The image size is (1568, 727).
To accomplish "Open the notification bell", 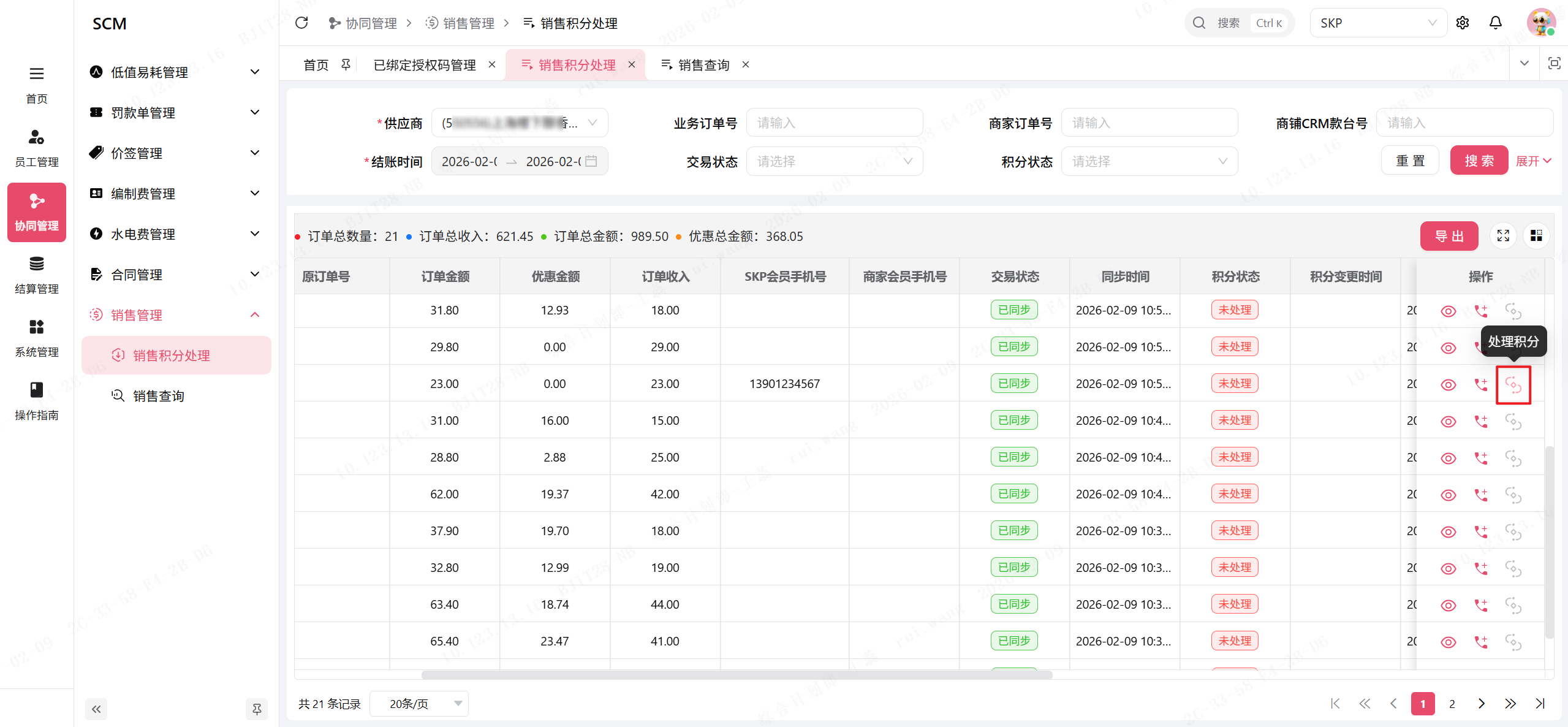I will [1495, 23].
